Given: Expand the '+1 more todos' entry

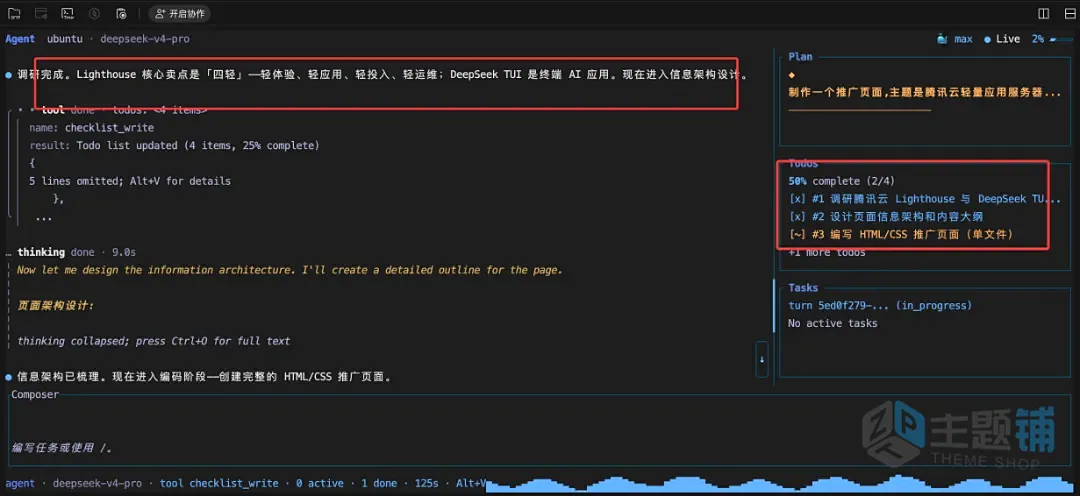Looking at the screenshot, I should pyautogui.click(x=827, y=252).
